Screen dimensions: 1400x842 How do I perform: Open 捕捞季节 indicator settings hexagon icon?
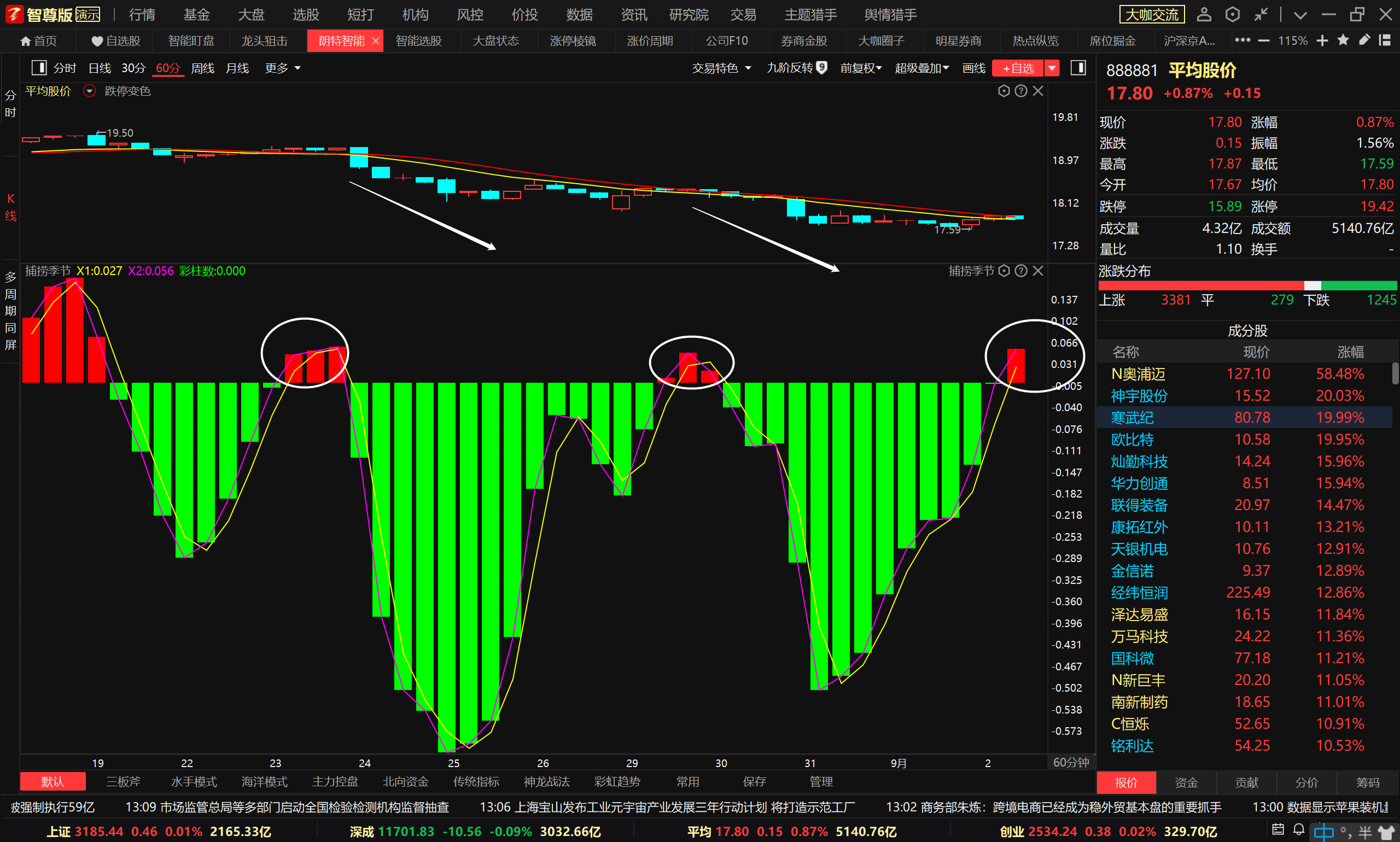(x=1004, y=271)
